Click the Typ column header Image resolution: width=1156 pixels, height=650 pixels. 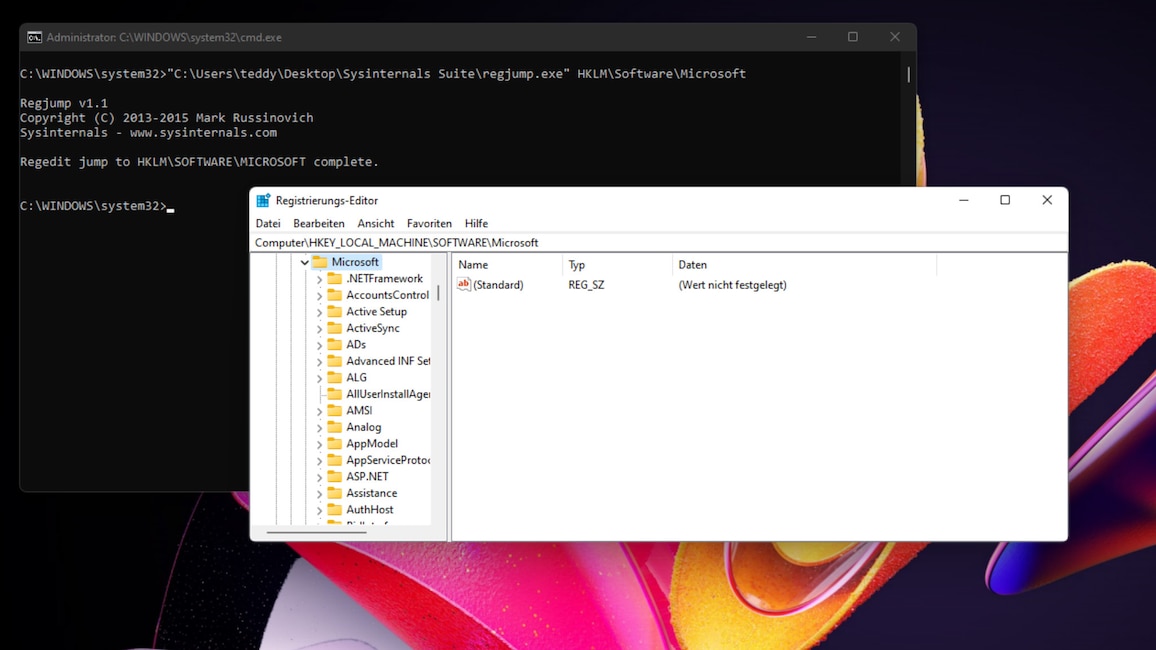tap(577, 264)
